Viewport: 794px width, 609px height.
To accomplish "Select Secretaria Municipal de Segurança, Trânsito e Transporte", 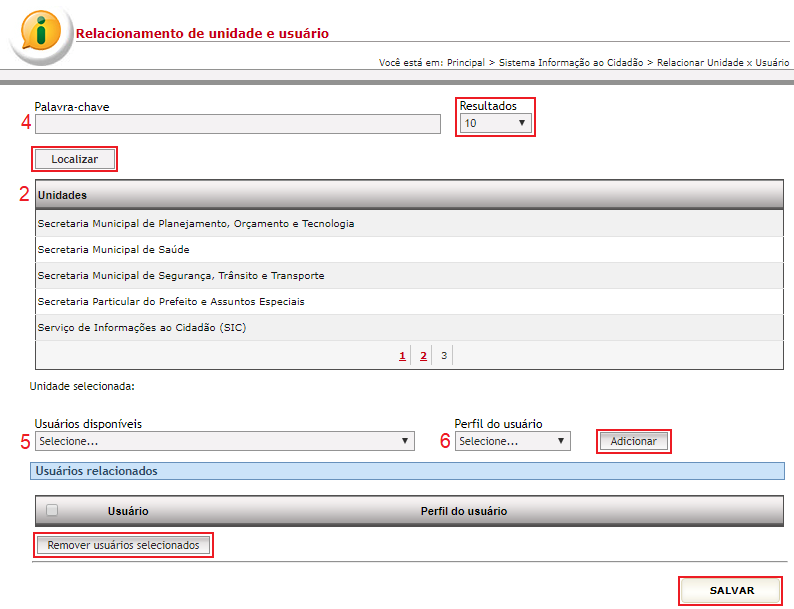I will point(409,275).
